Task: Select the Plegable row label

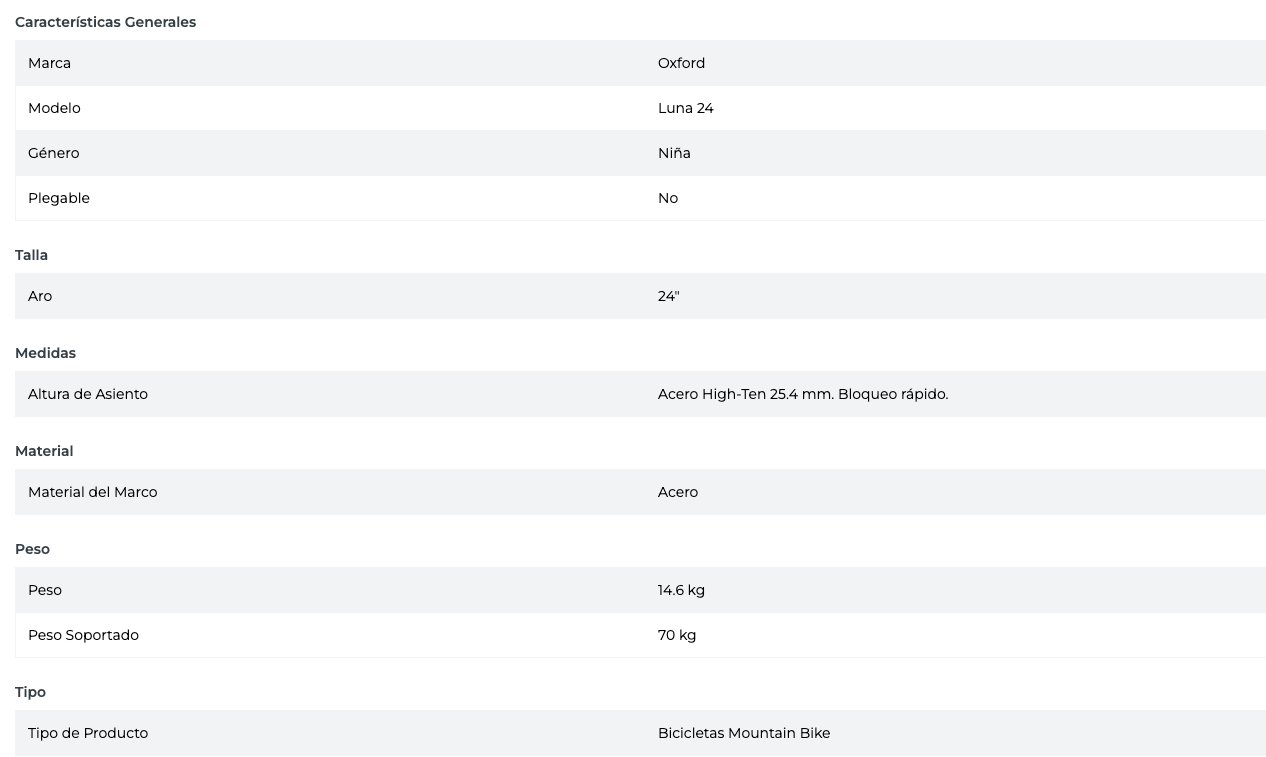Action: (59, 198)
